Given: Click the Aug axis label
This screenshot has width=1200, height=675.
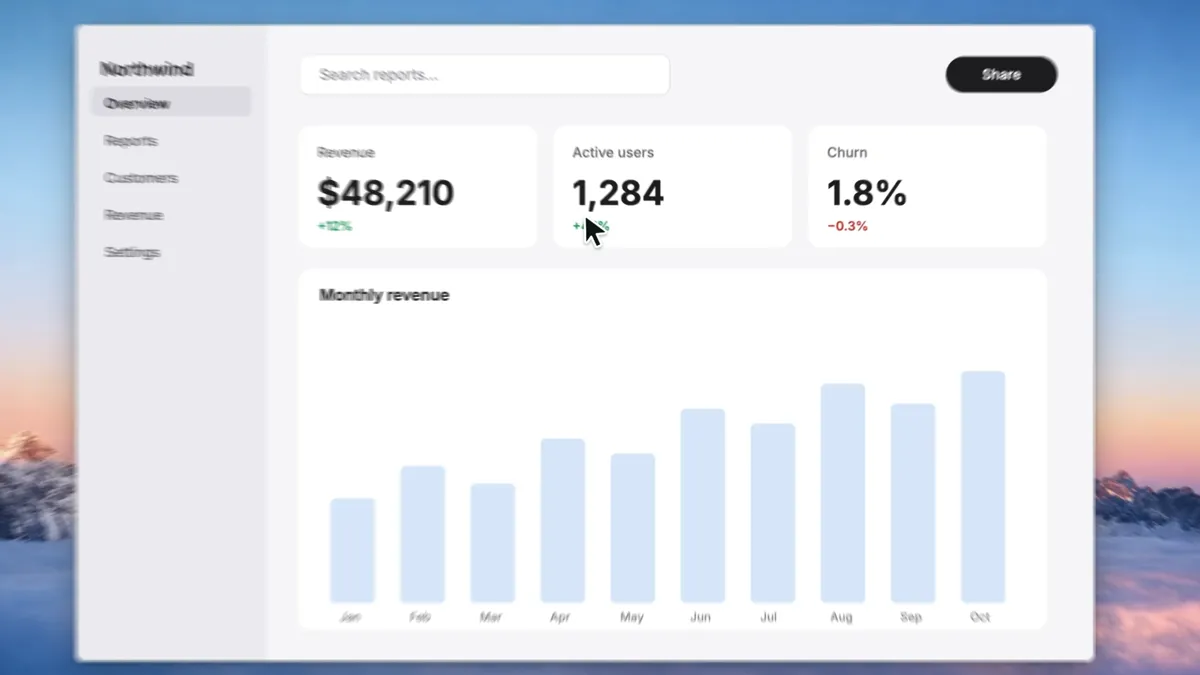Looking at the screenshot, I should pyautogui.click(x=842, y=617).
